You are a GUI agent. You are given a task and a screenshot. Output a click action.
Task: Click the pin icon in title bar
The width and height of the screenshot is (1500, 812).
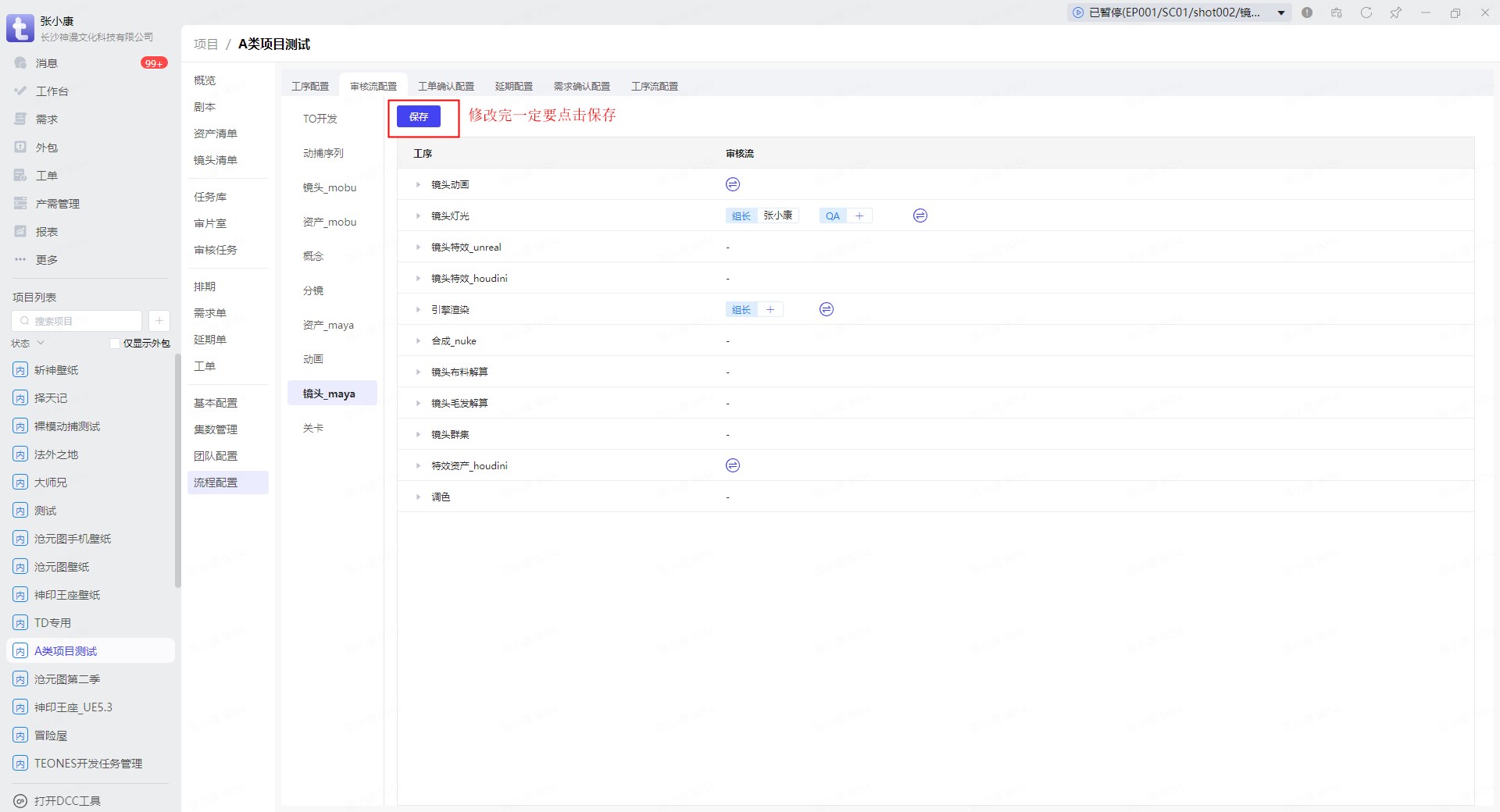pyautogui.click(x=1395, y=12)
